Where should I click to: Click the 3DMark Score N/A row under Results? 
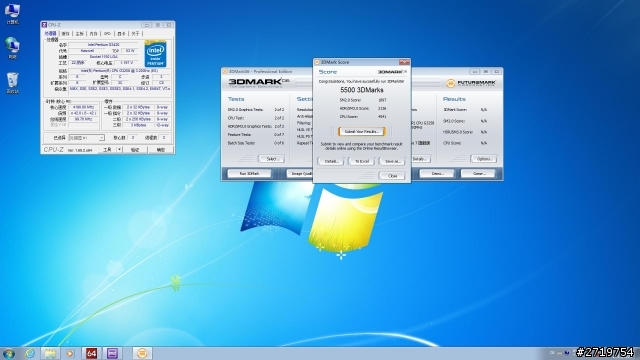click(465, 110)
